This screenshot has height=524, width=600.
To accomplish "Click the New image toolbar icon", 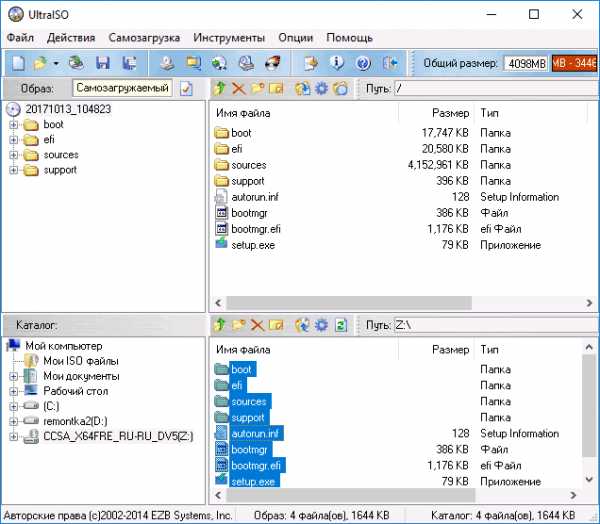I will pos(18,63).
